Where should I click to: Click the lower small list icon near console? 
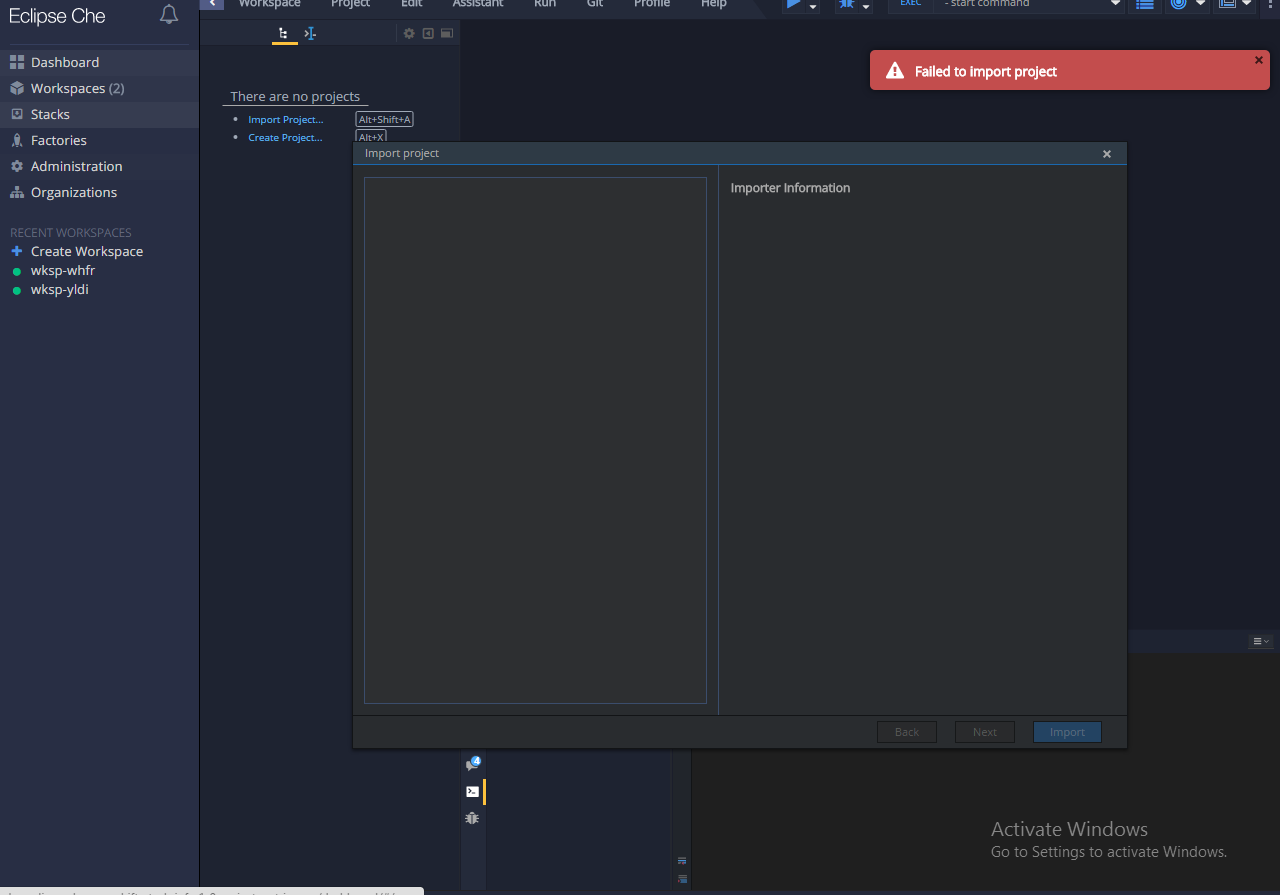coord(682,879)
